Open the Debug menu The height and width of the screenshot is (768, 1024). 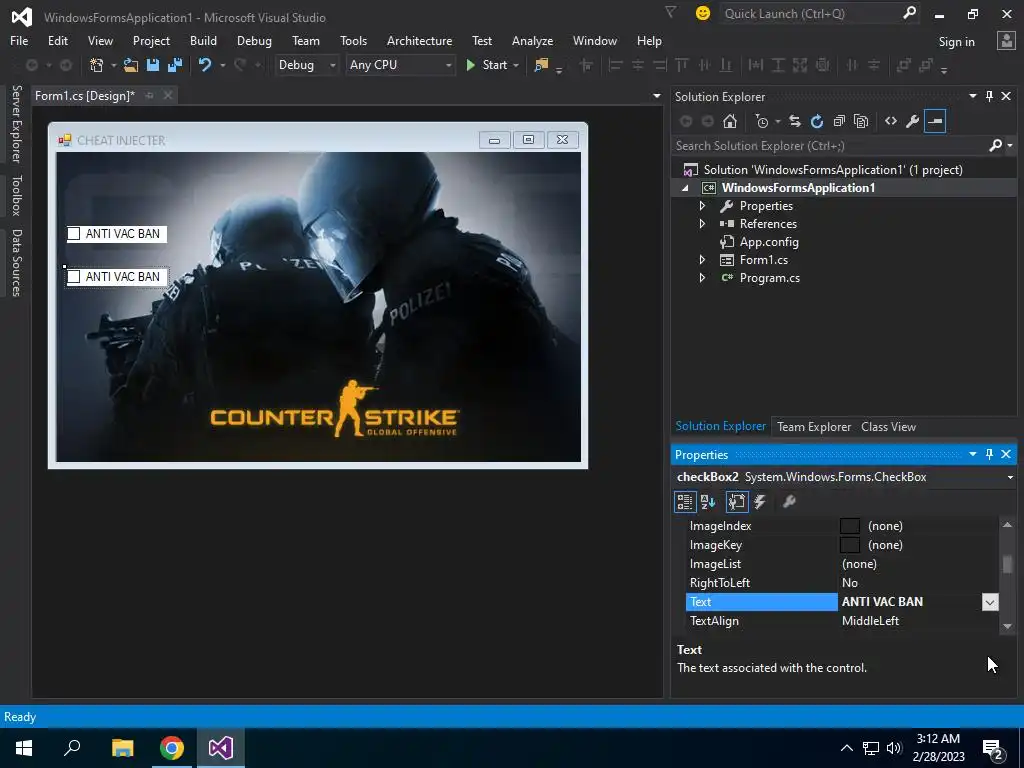tap(254, 40)
